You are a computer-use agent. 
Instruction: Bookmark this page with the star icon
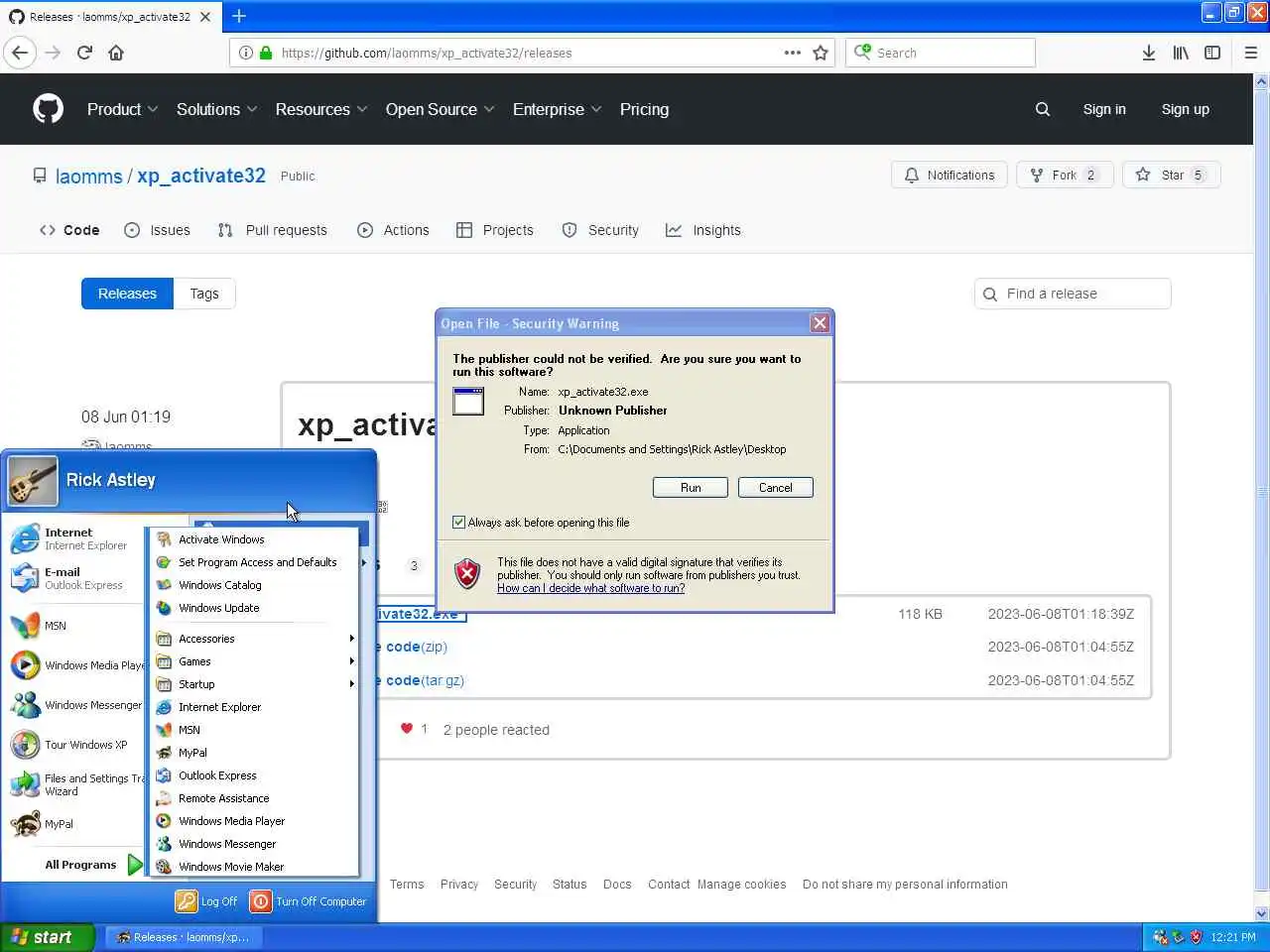(821, 53)
